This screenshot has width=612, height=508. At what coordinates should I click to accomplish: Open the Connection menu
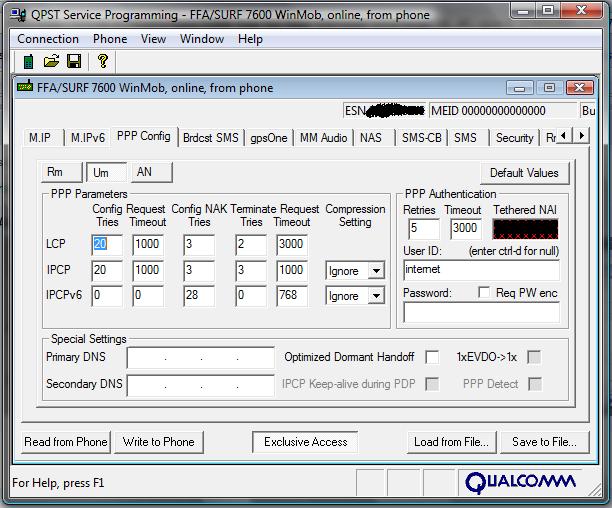[x=48, y=39]
